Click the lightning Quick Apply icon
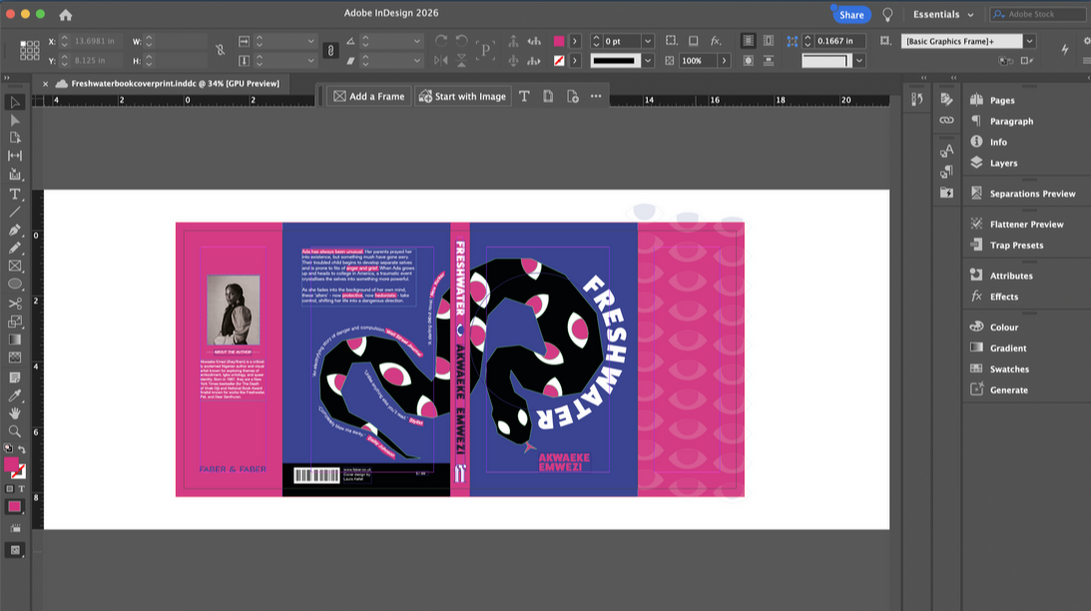The height and width of the screenshot is (611, 1091). point(1065,49)
